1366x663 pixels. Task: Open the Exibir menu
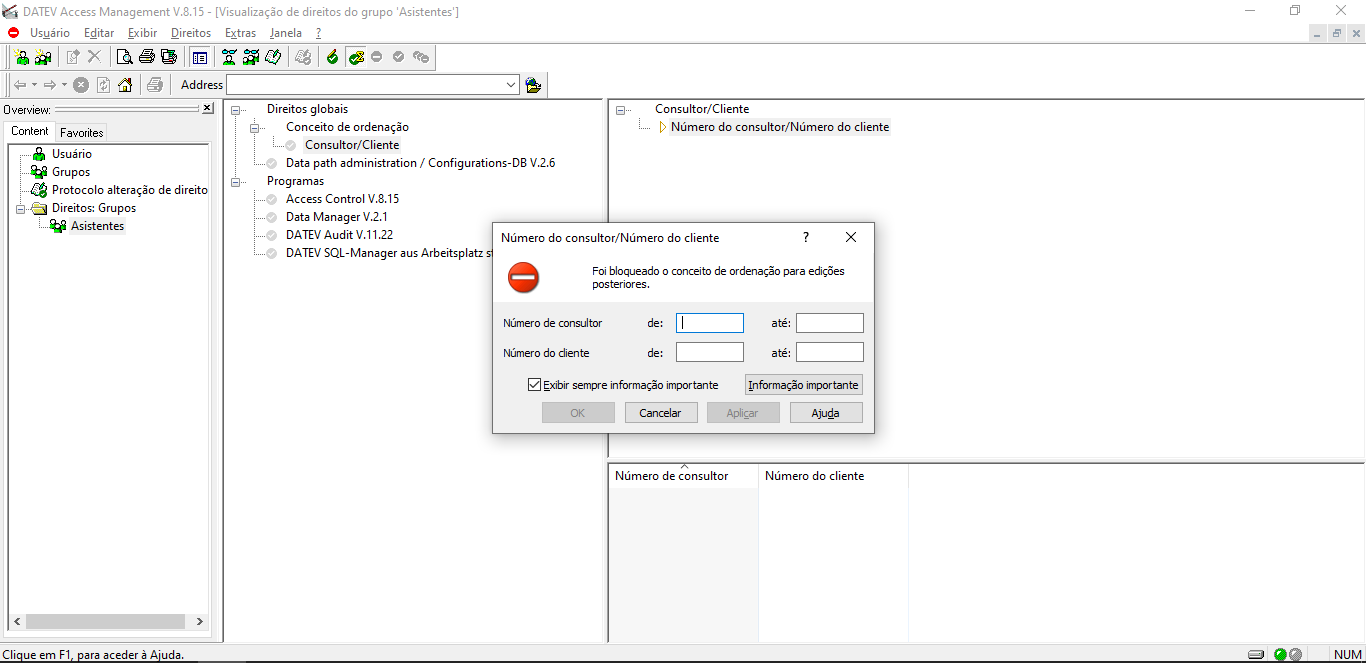(x=142, y=33)
